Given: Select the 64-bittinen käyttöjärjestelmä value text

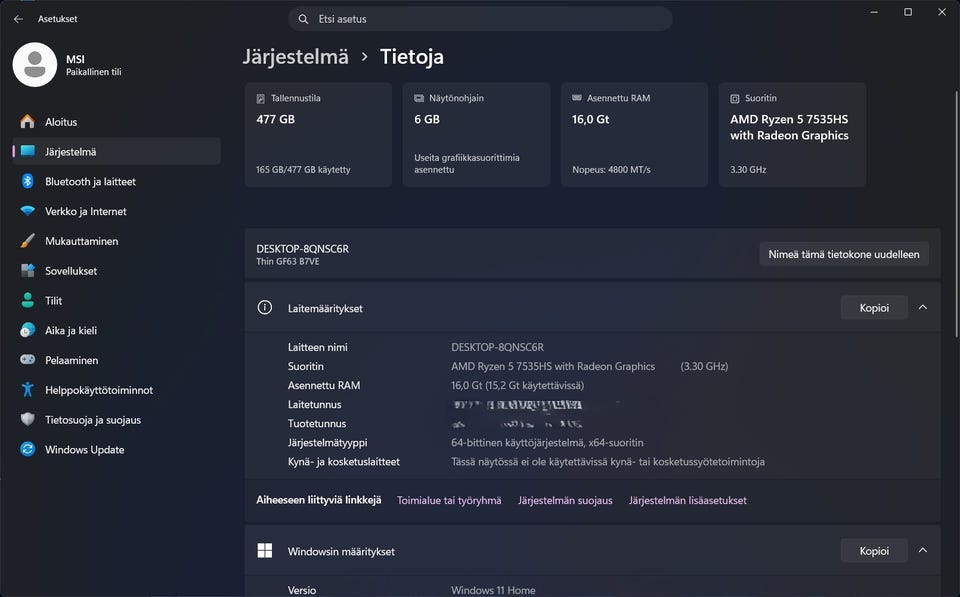Looking at the screenshot, I should (x=547, y=443).
